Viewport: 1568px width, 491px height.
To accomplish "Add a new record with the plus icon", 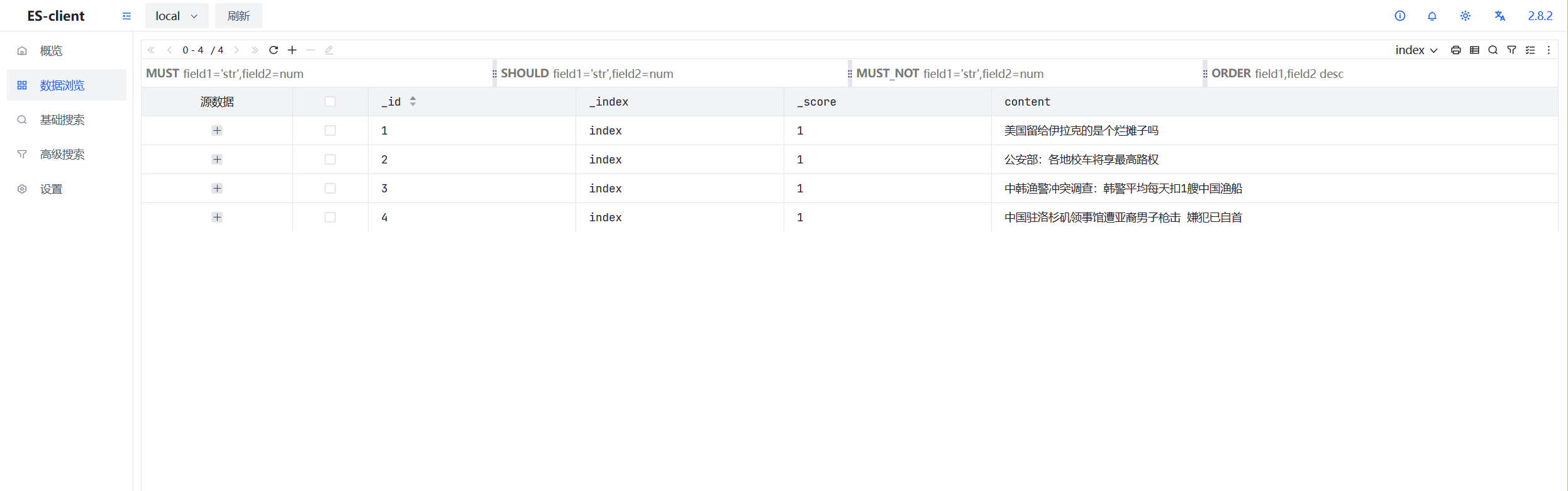I will [x=292, y=50].
